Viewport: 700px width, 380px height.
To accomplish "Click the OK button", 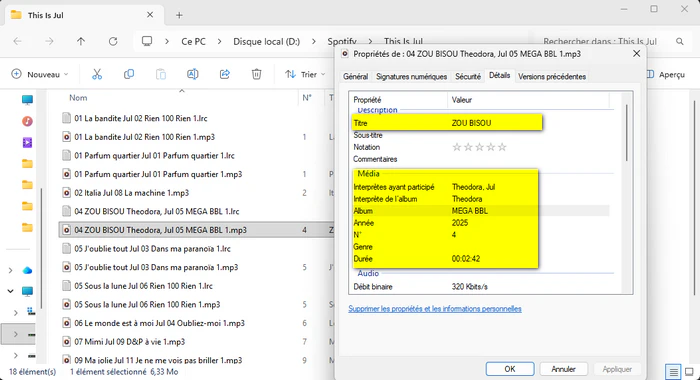I will [x=510, y=369].
